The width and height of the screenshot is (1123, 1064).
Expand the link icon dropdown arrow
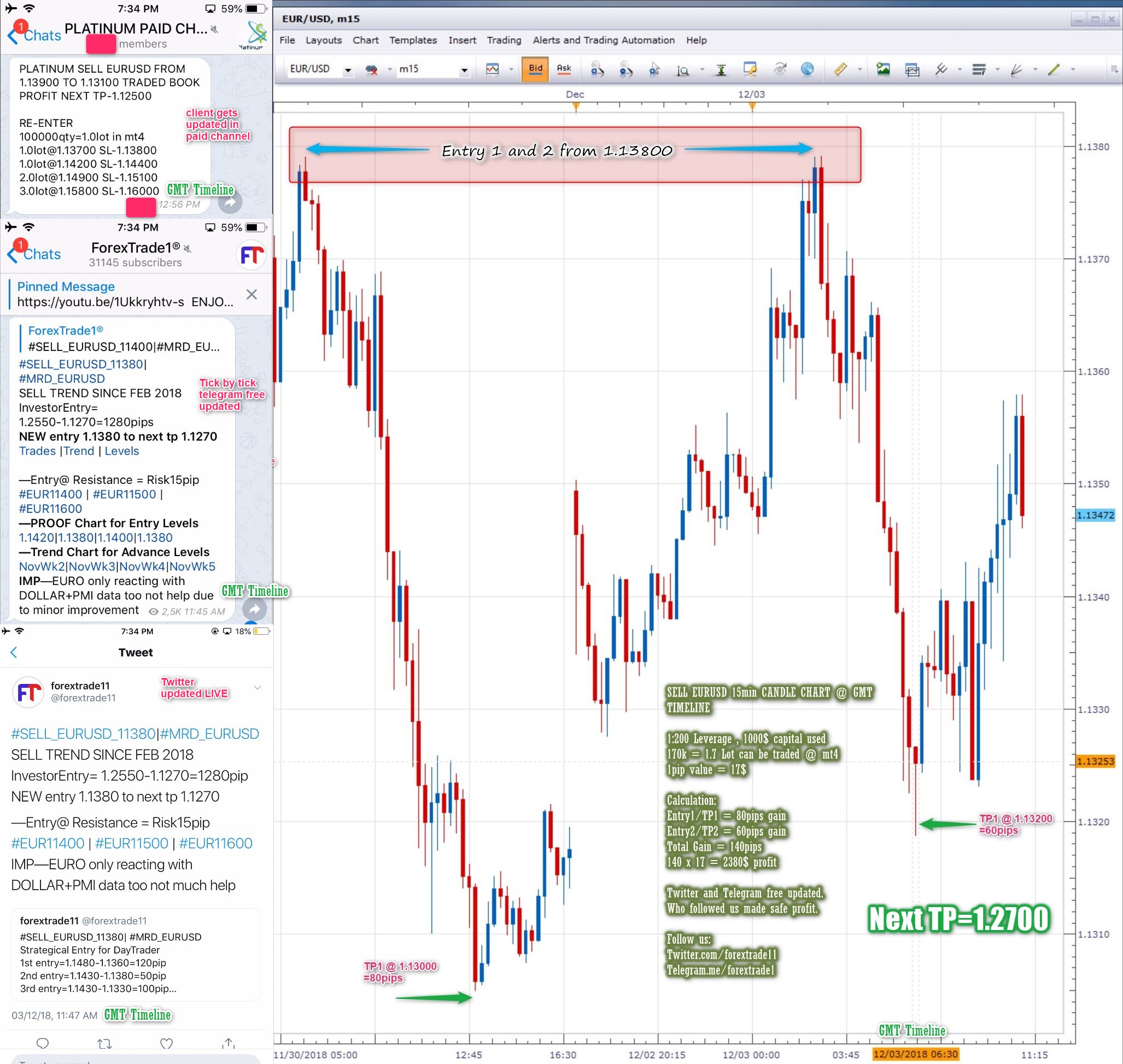pos(390,70)
